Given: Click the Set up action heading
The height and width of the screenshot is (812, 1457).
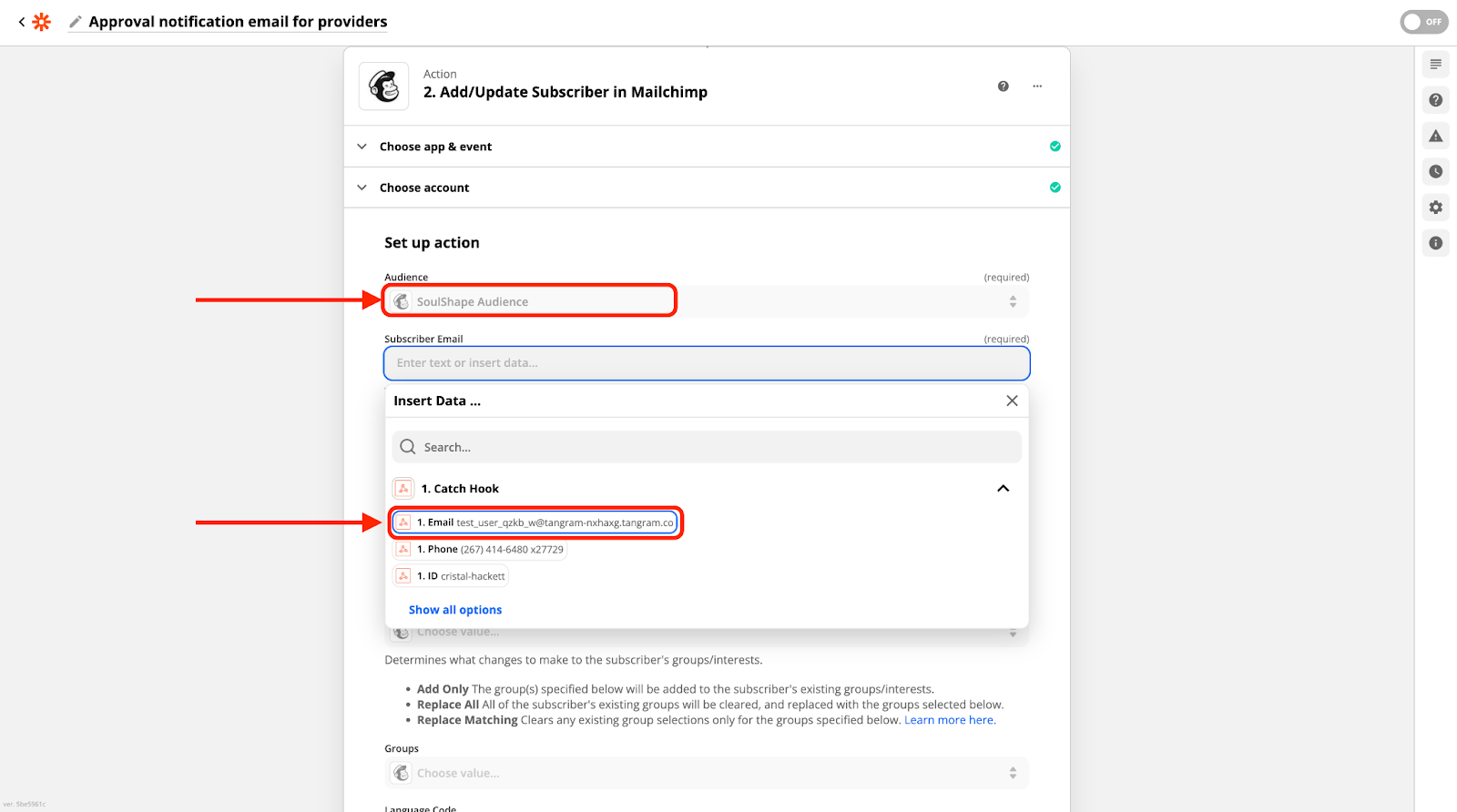Looking at the screenshot, I should tap(432, 243).
